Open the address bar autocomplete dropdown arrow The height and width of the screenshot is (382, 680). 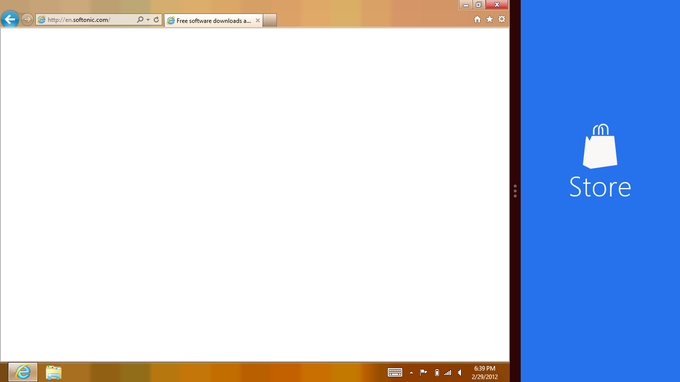coord(148,20)
